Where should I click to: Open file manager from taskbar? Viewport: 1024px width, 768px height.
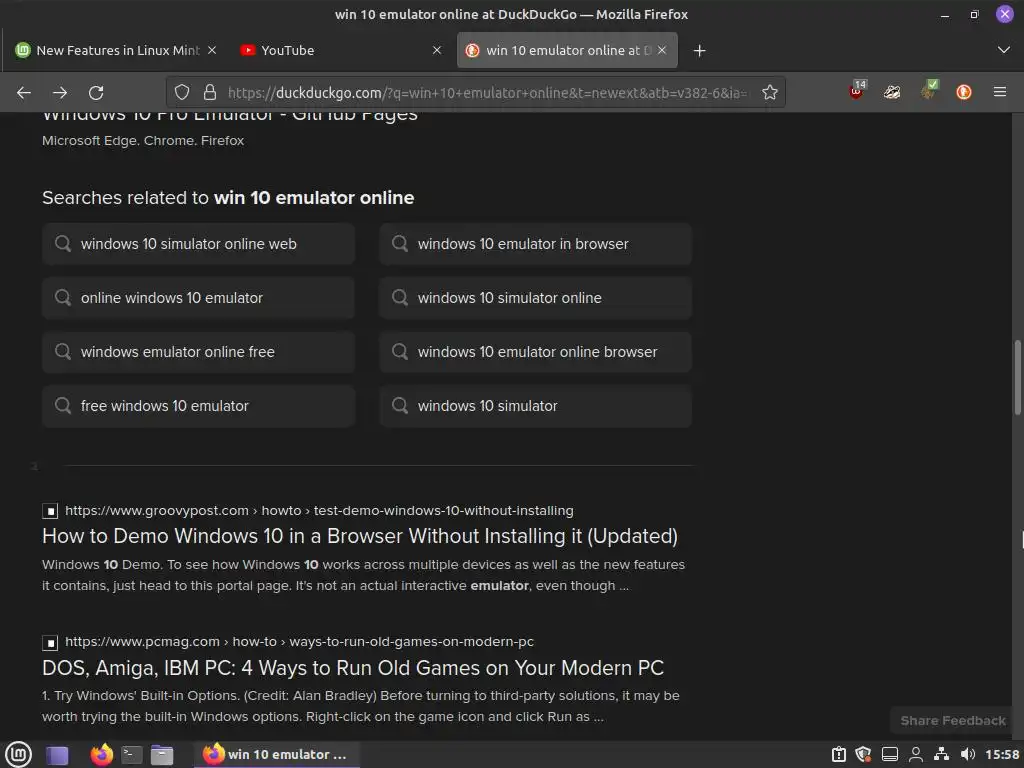click(x=162, y=755)
